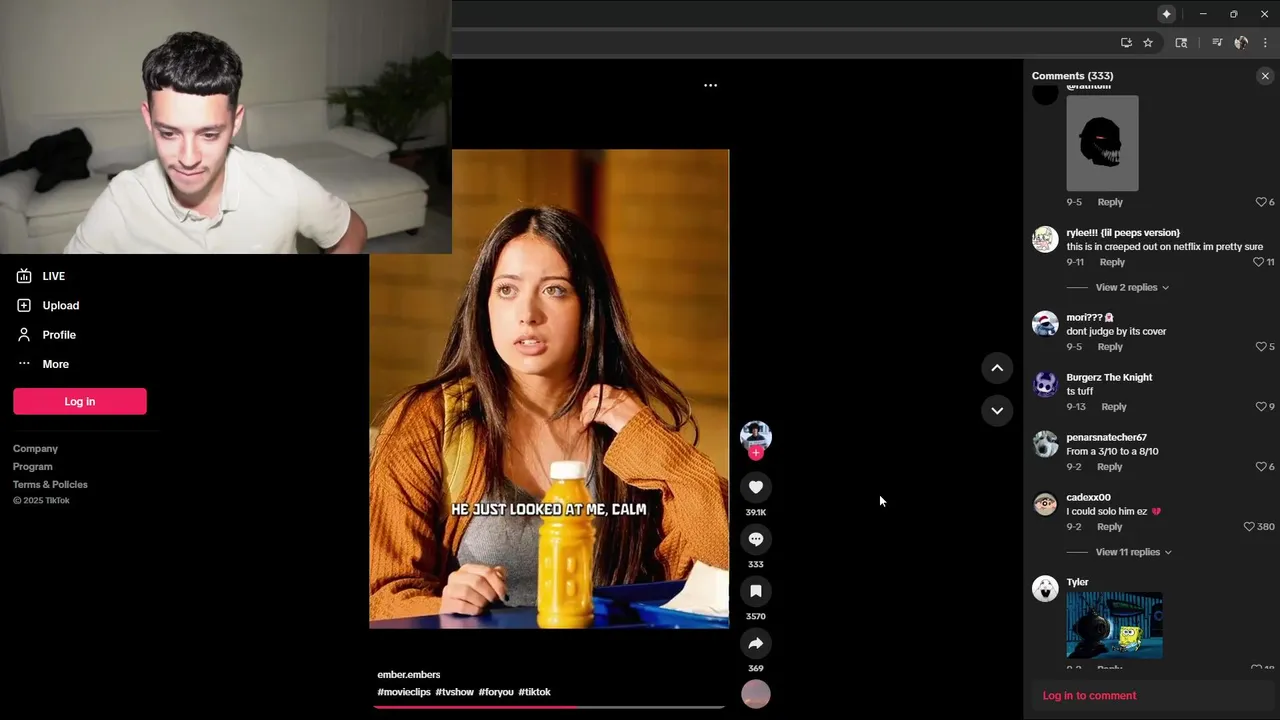Open penarsnatecher67 commenter avatar
This screenshot has height=720, width=1280.
(x=1045, y=444)
